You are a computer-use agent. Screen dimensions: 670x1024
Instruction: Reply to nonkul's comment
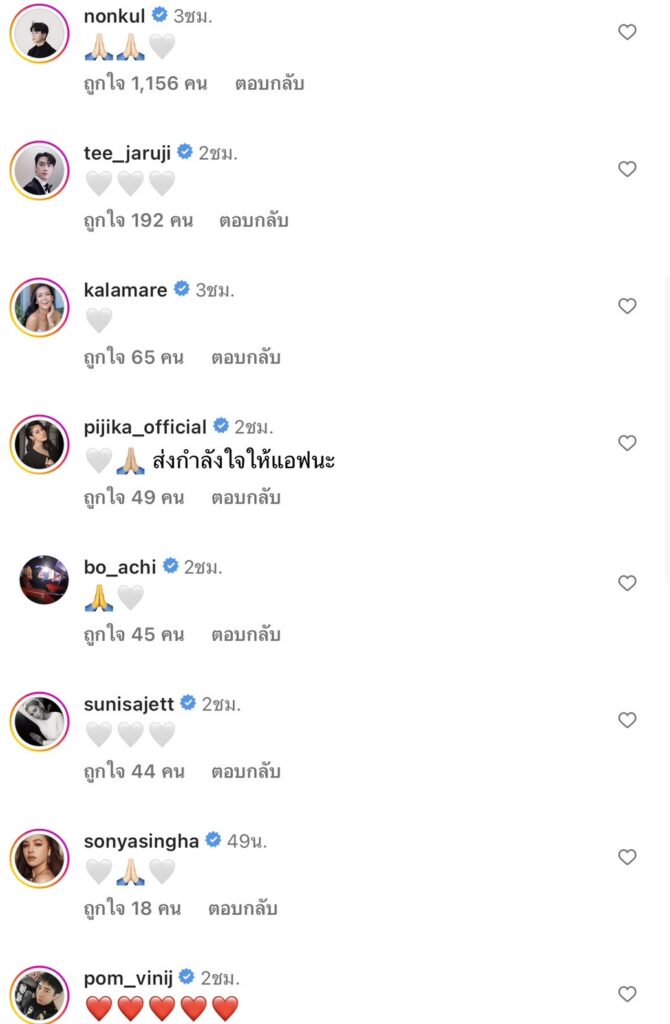[x=269, y=84]
